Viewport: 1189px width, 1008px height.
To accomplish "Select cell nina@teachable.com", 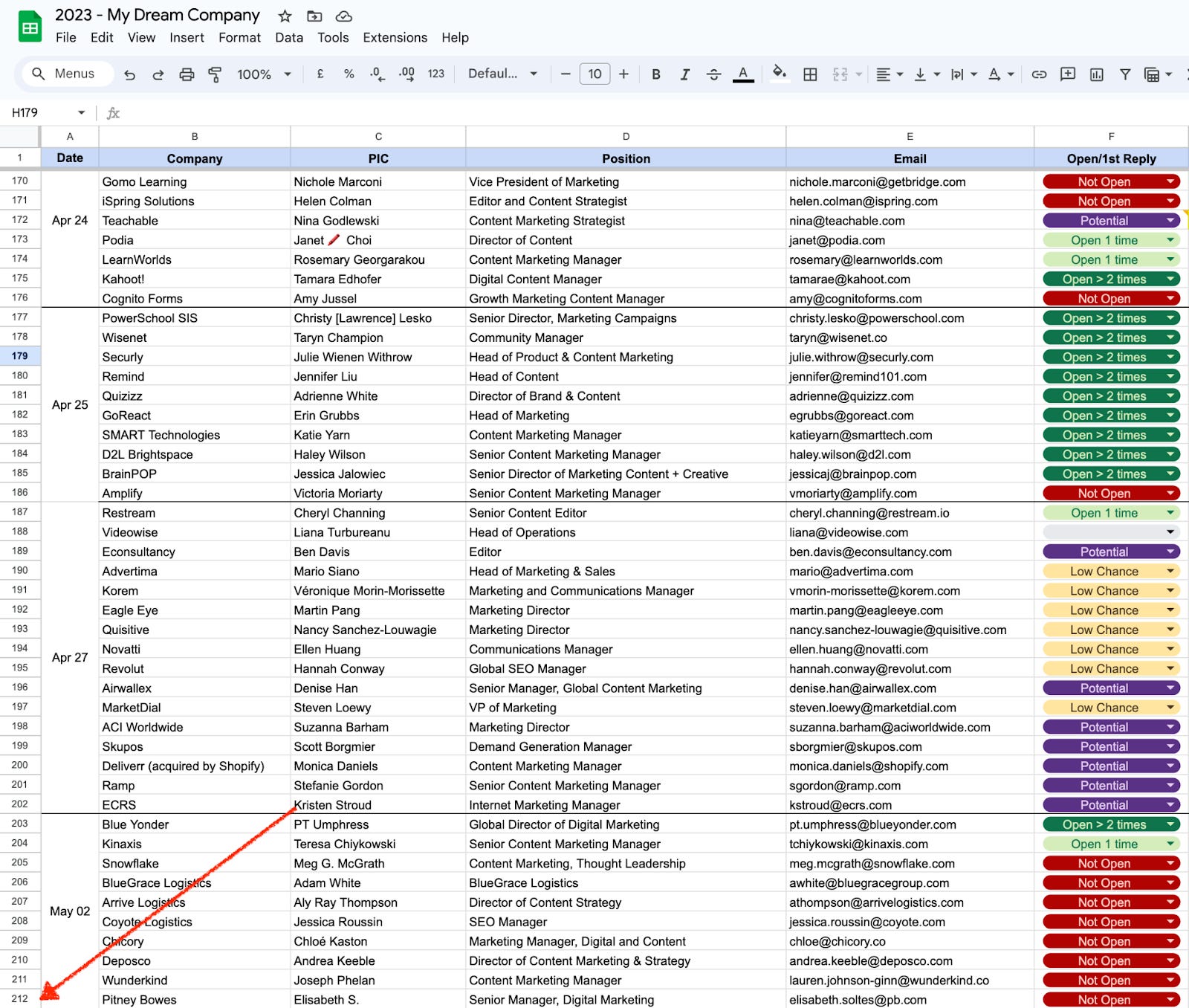I will (x=910, y=221).
